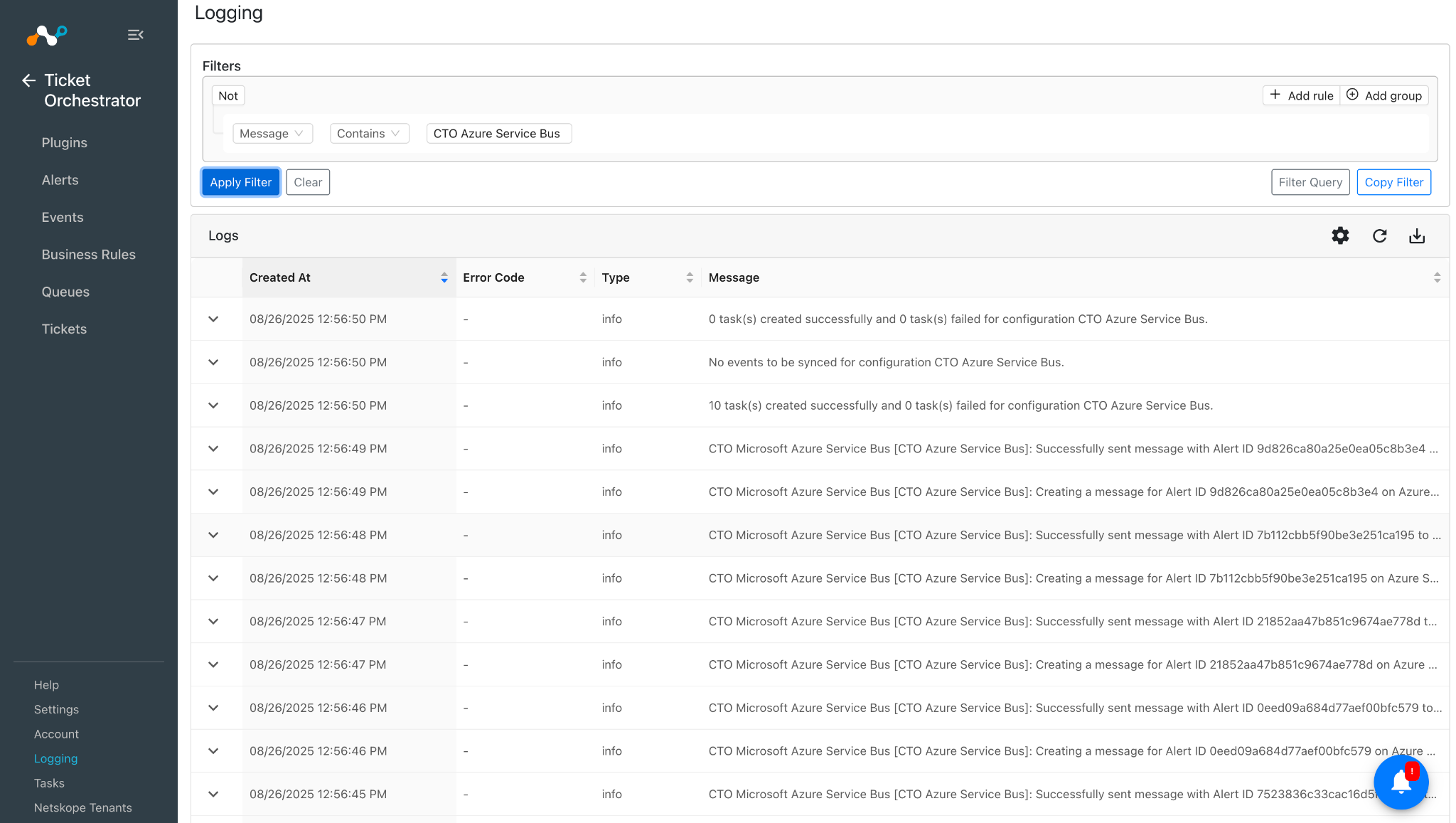Open Business Rules in the sidebar
This screenshot has width=1456, height=823.
[88, 255]
